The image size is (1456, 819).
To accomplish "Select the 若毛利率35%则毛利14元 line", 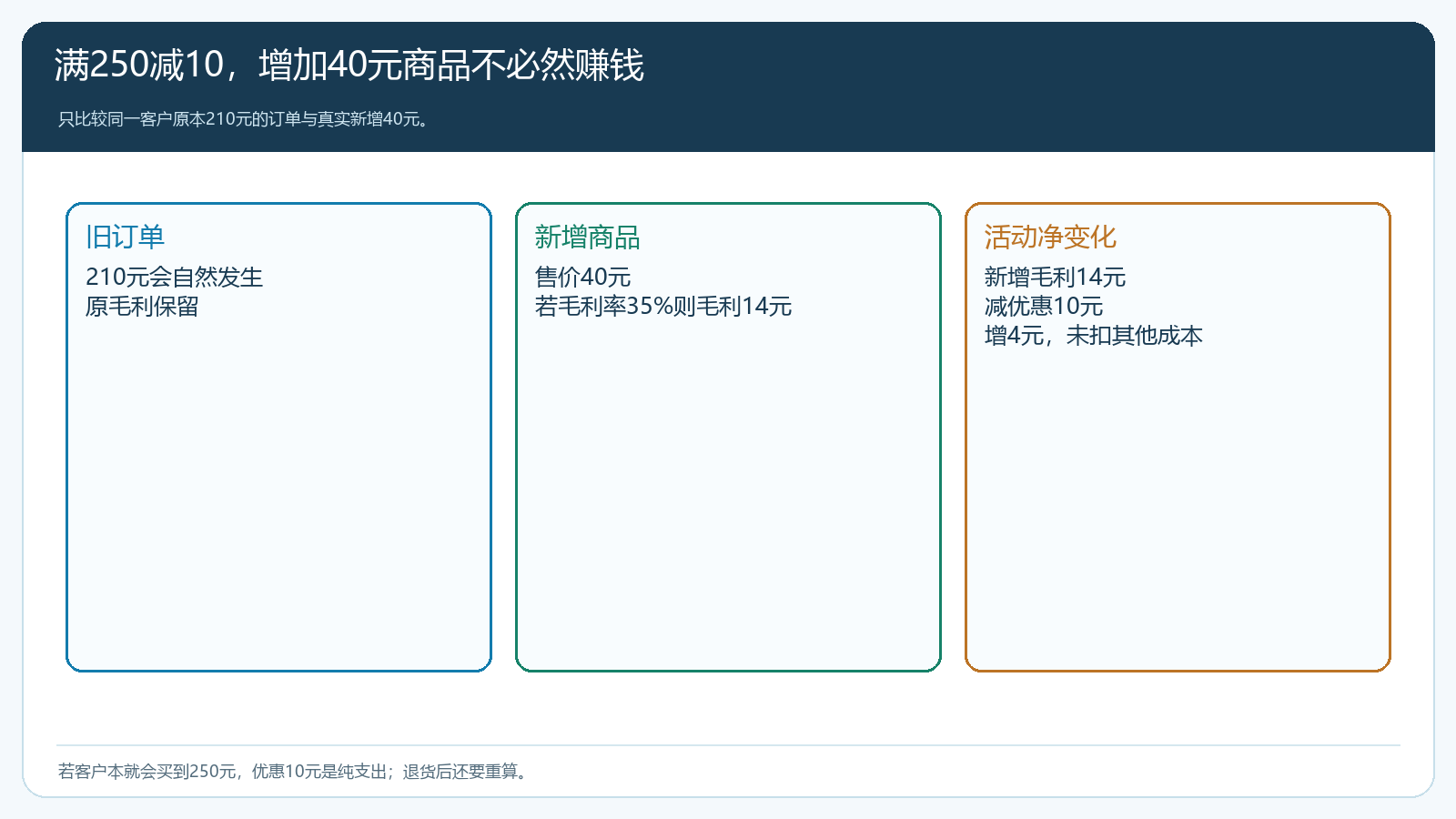I will point(663,307).
